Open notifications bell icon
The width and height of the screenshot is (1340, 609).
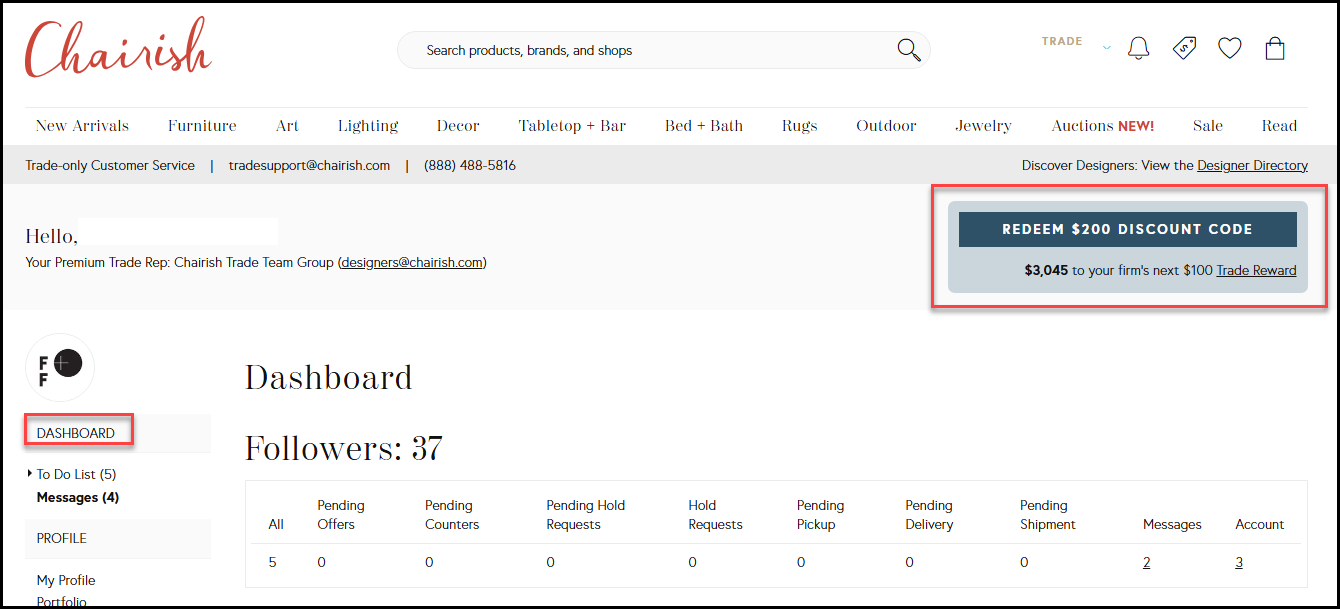(1138, 48)
